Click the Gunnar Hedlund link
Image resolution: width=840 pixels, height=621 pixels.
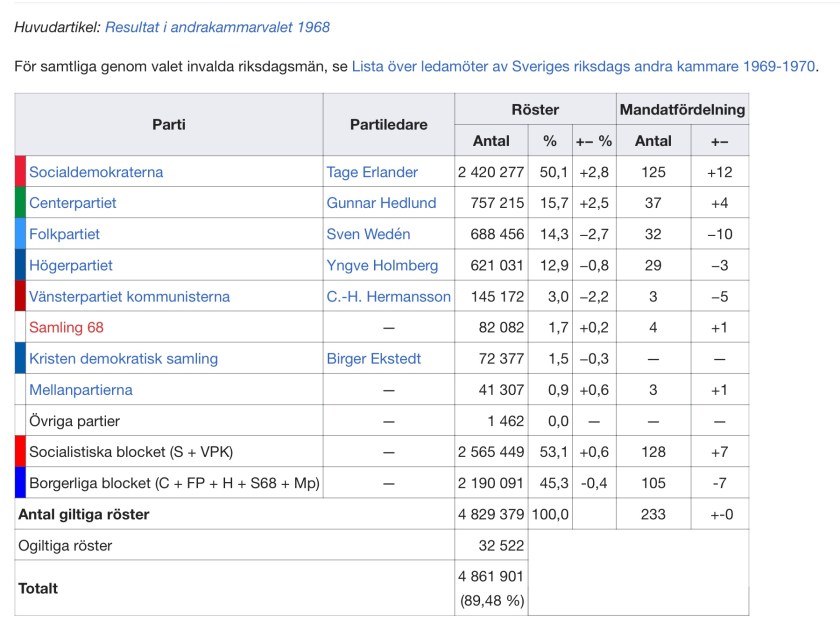(381, 203)
